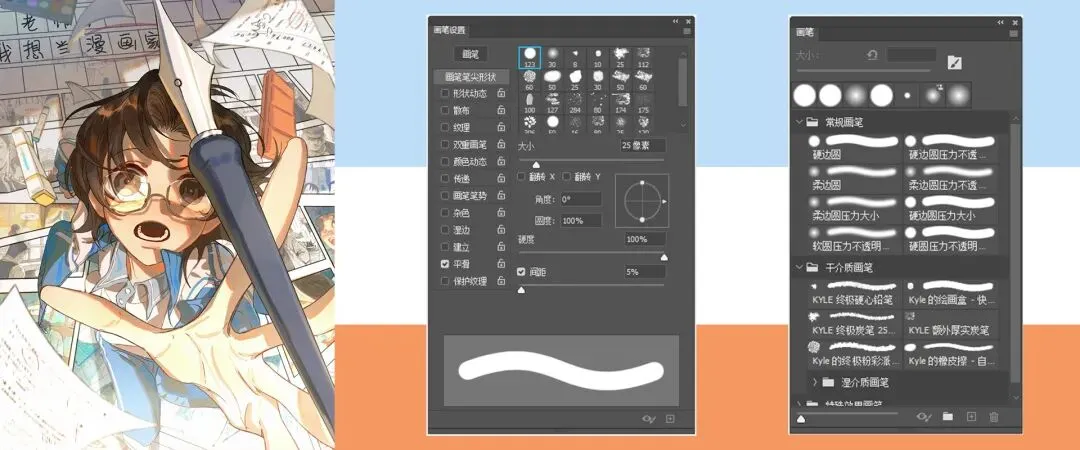Create new brush in Brush Settings footer

(x=669, y=418)
